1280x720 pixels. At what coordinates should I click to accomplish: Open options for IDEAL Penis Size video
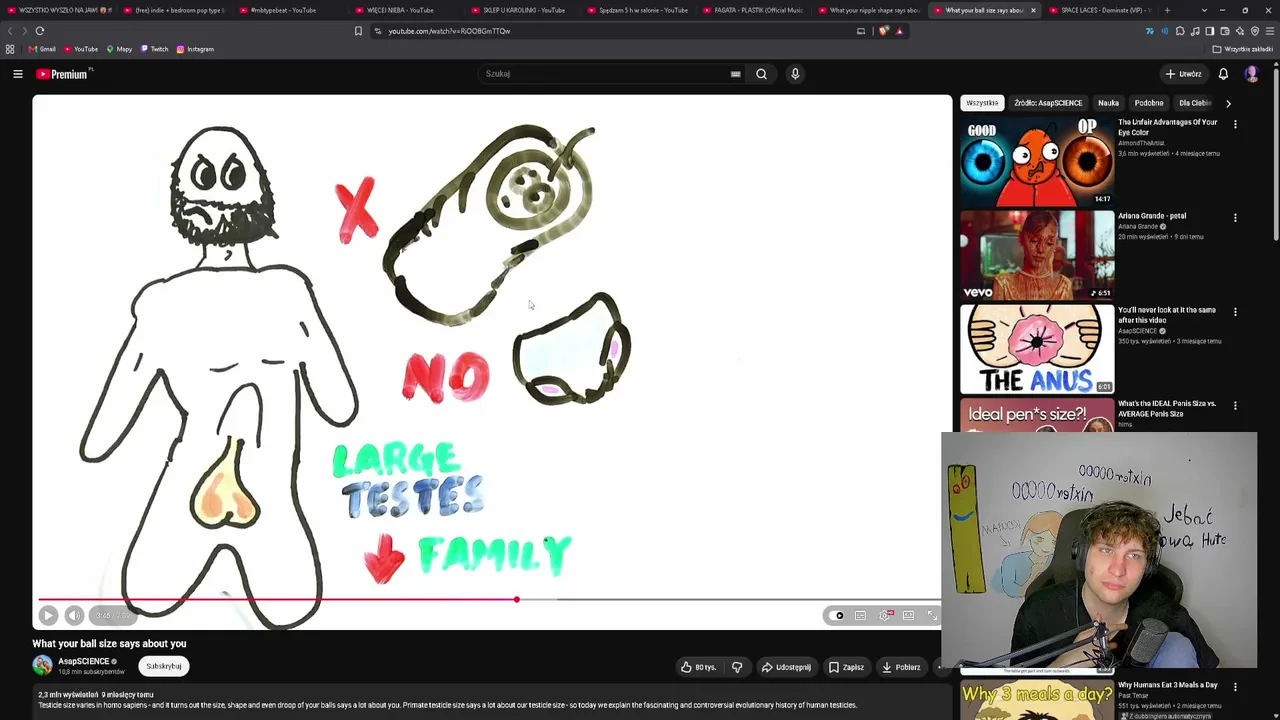1235,406
